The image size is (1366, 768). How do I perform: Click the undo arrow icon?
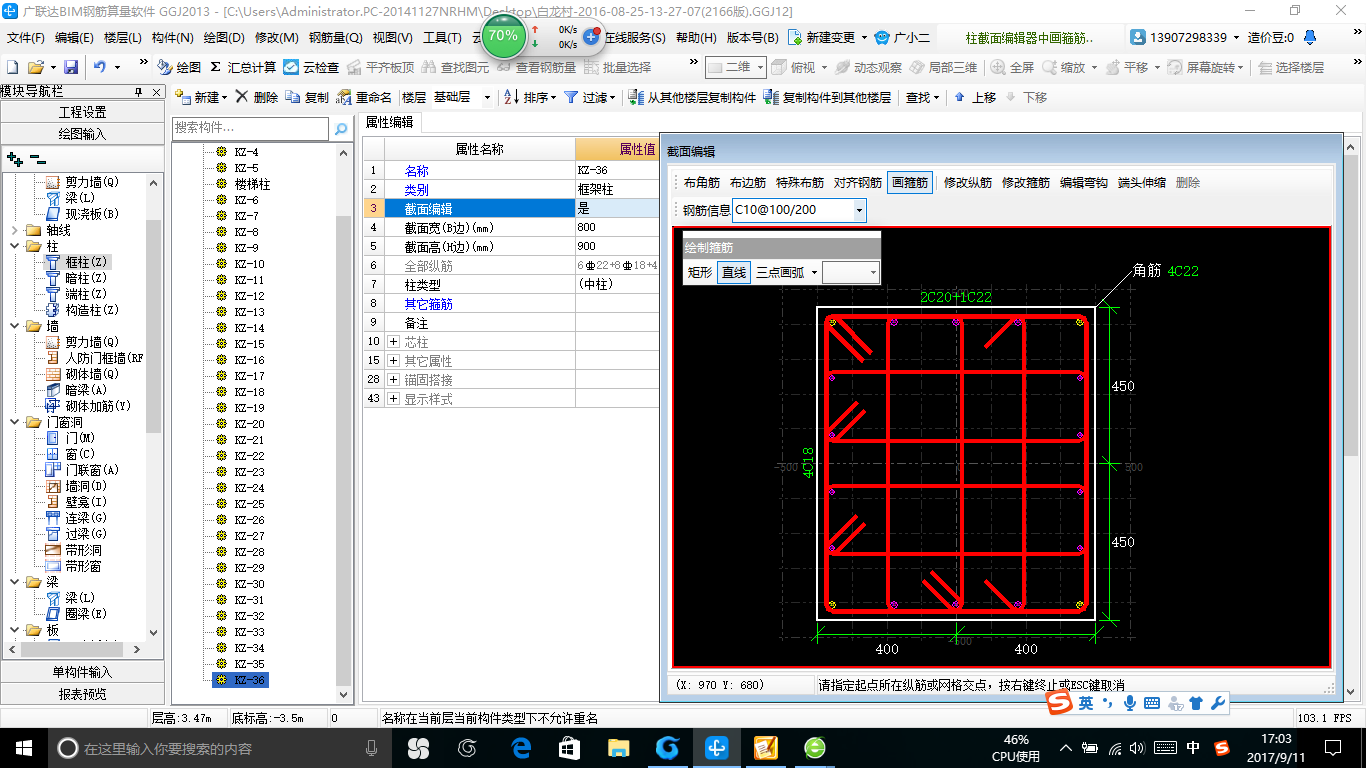tap(100, 67)
